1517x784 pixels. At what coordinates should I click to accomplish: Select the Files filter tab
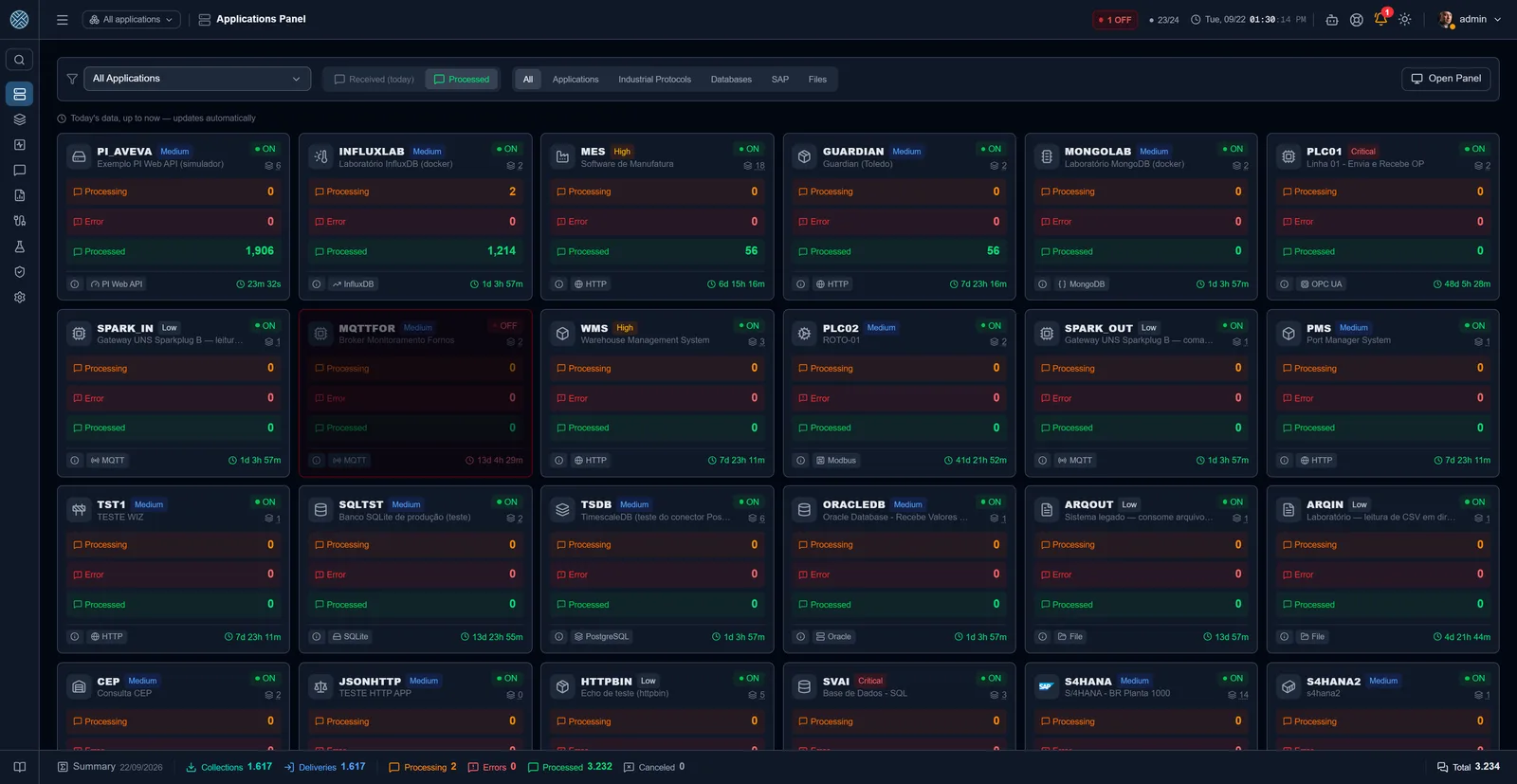(817, 80)
